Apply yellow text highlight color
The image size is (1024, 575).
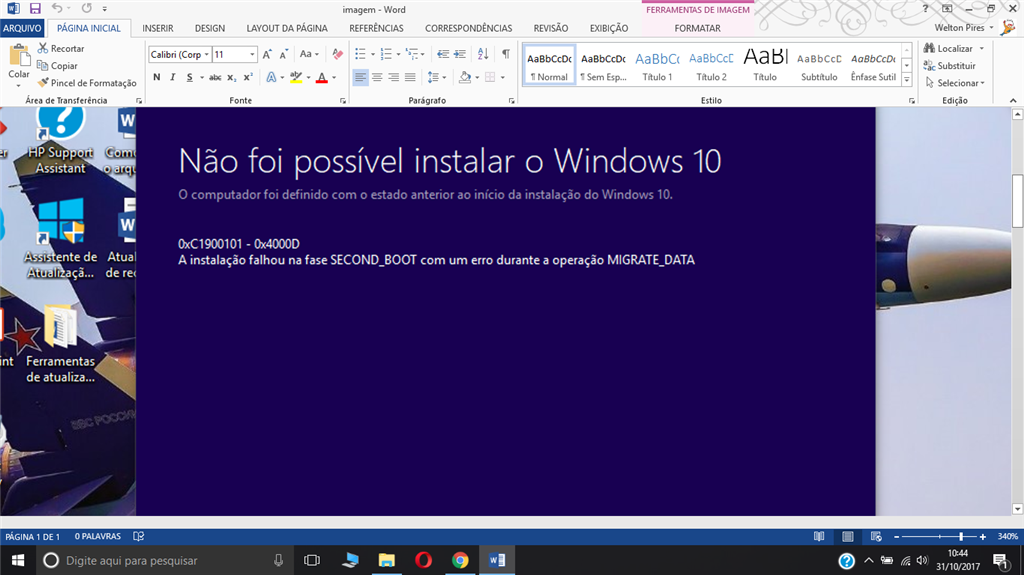point(296,77)
